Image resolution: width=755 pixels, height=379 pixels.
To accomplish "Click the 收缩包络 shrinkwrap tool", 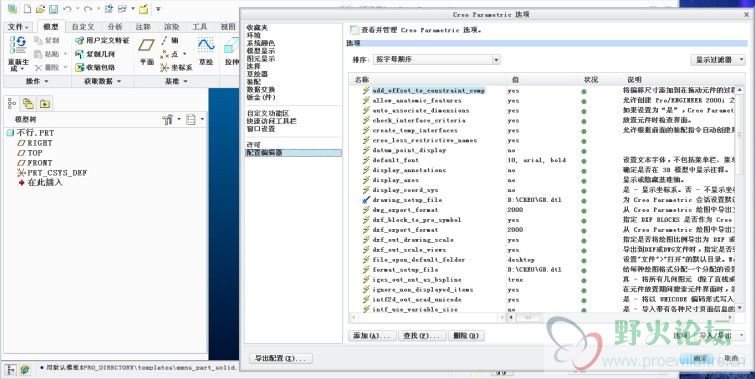I will pos(95,67).
